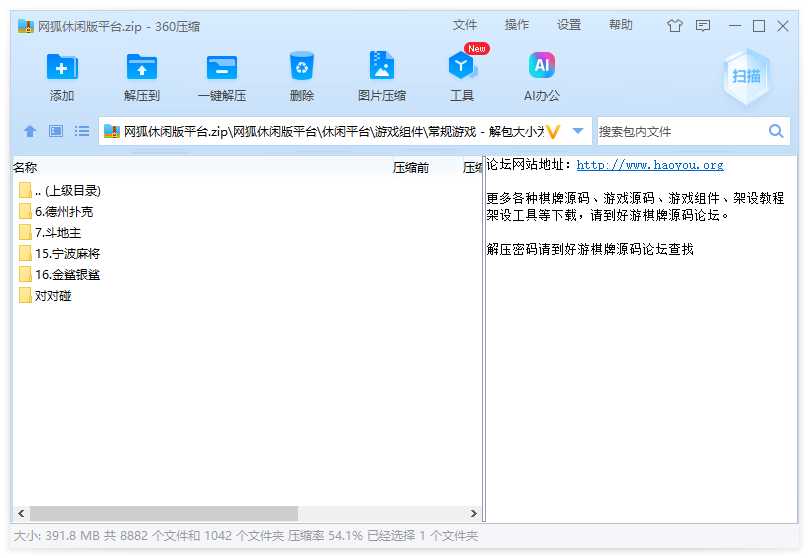Click the folder icon of 16.金鲨银鲨

tap(25, 274)
